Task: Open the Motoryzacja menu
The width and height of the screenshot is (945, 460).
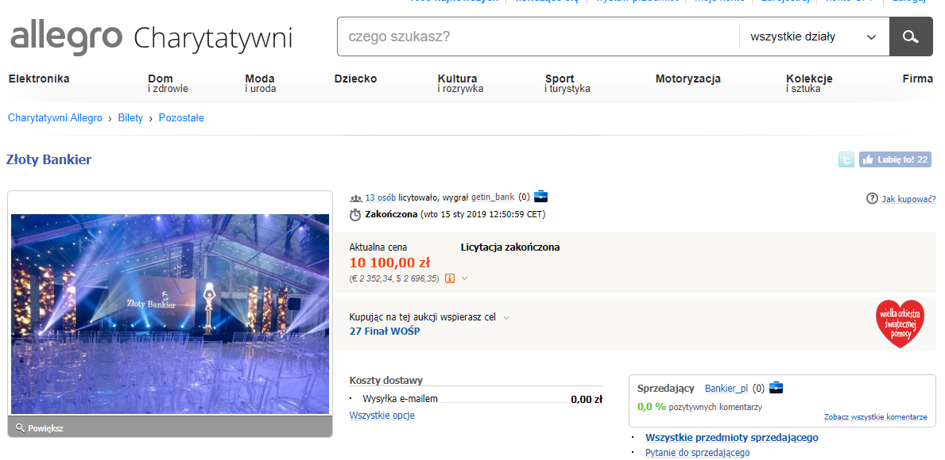Action: [688, 79]
